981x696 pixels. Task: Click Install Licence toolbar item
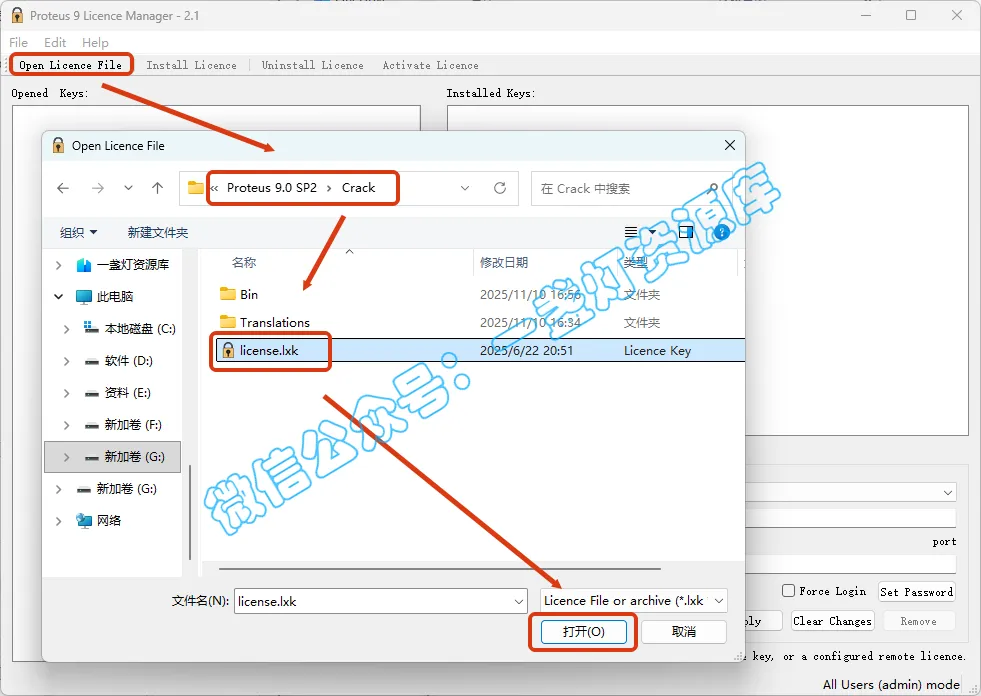191,65
